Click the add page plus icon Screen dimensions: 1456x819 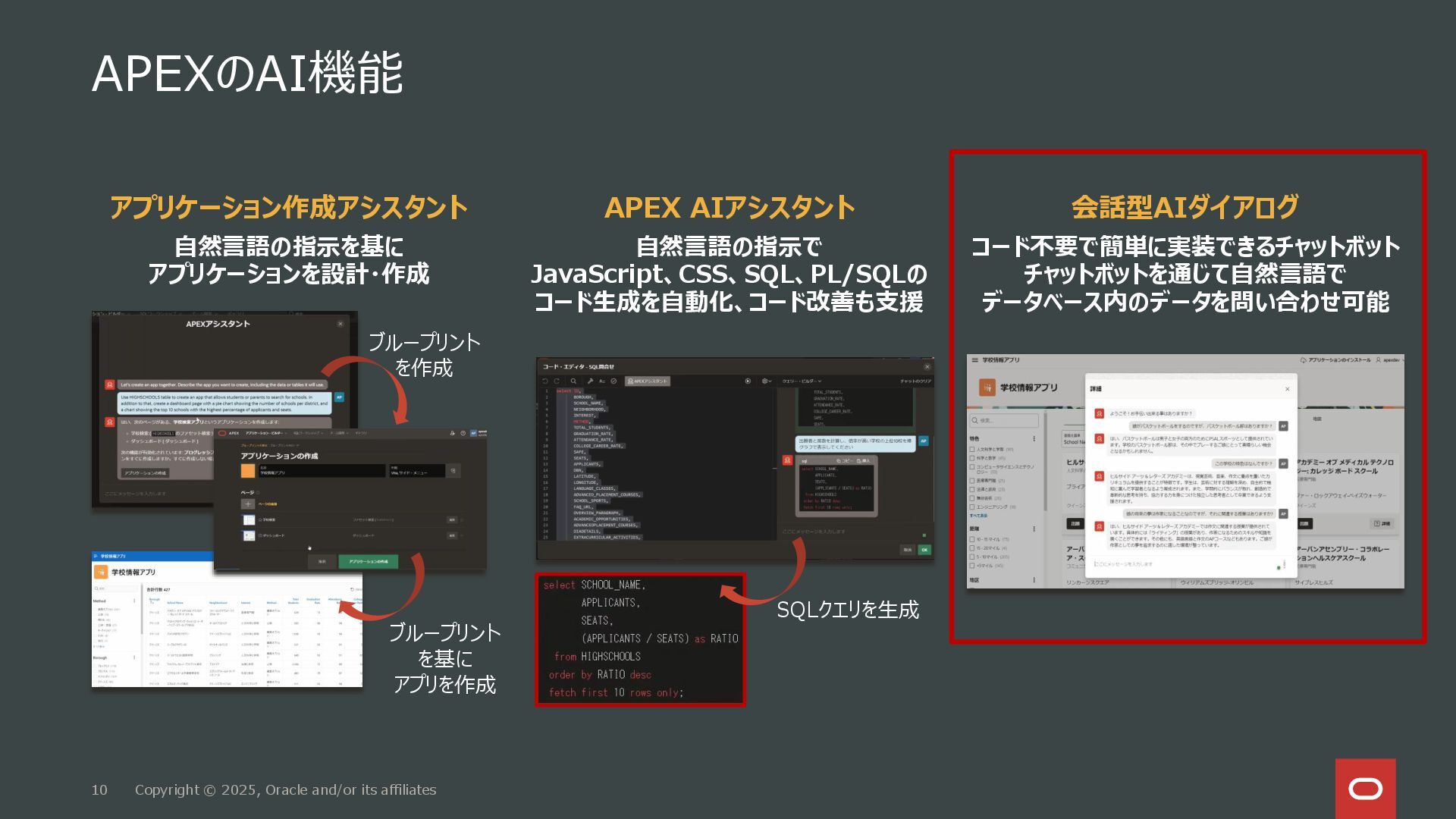[x=248, y=504]
